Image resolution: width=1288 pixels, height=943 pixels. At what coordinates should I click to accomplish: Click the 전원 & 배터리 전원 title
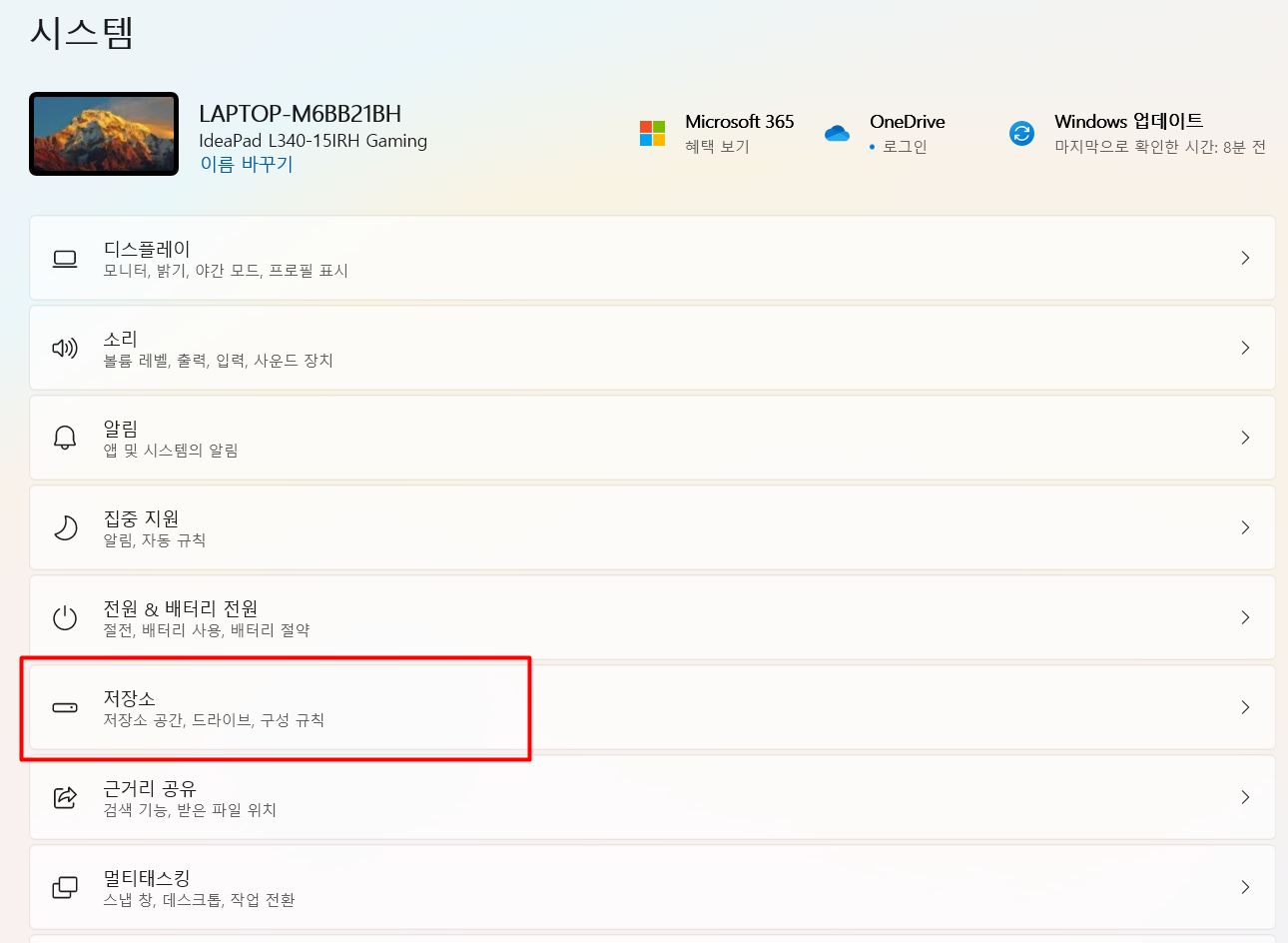point(181,608)
